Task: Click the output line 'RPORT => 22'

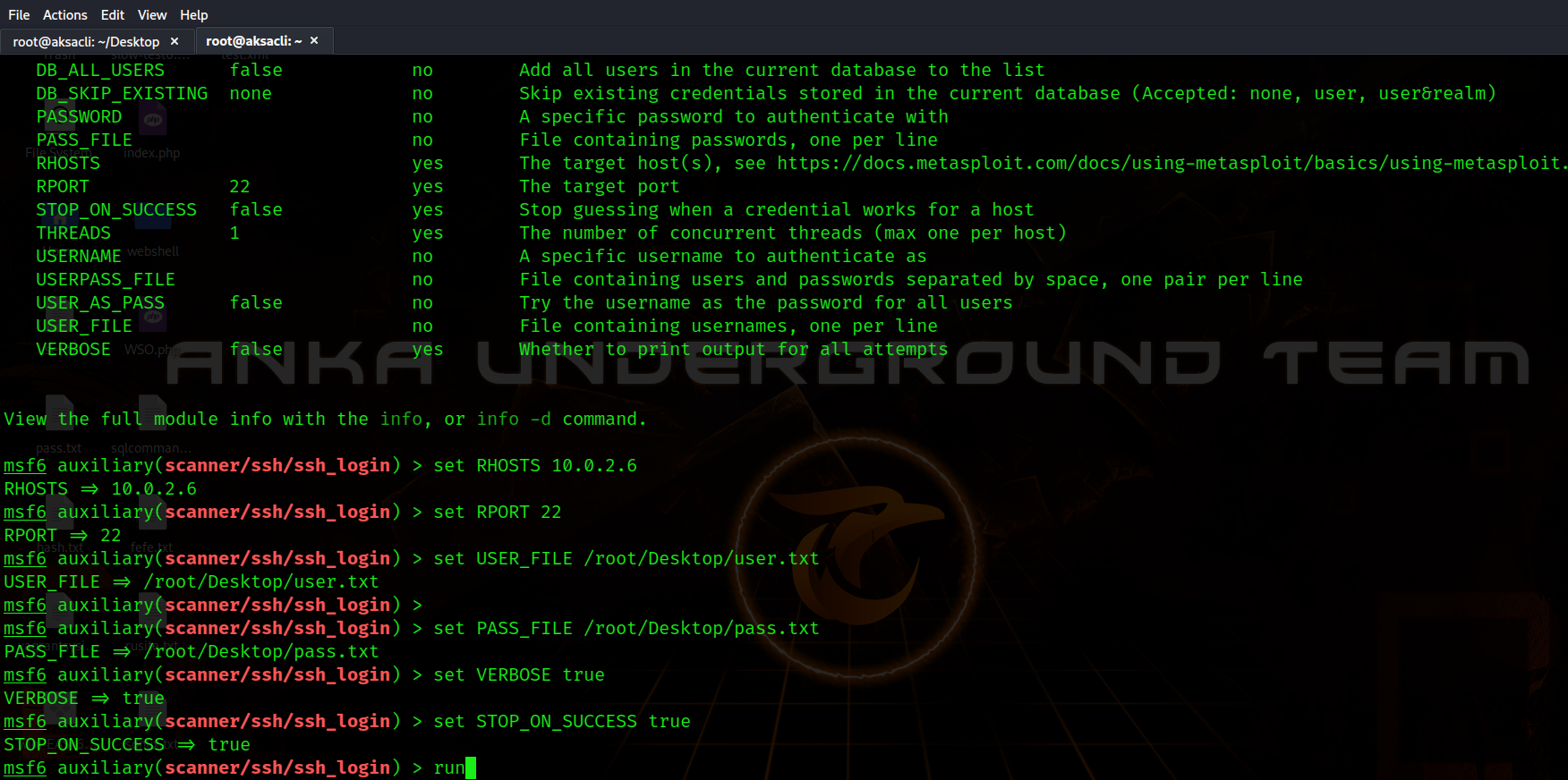Action: coord(63,535)
